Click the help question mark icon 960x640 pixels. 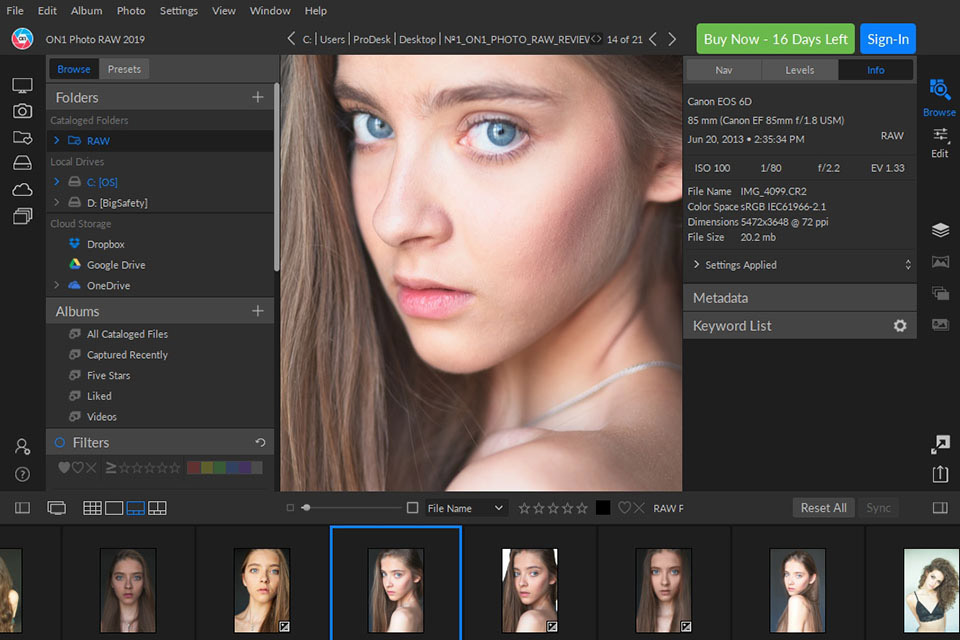pyautogui.click(x=23, y=475)
